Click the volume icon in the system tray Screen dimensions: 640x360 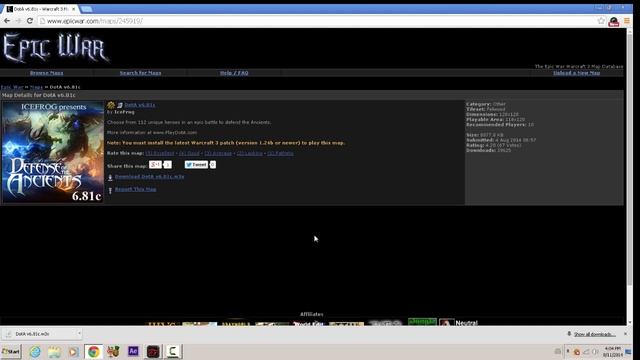(x=595, y=352)
